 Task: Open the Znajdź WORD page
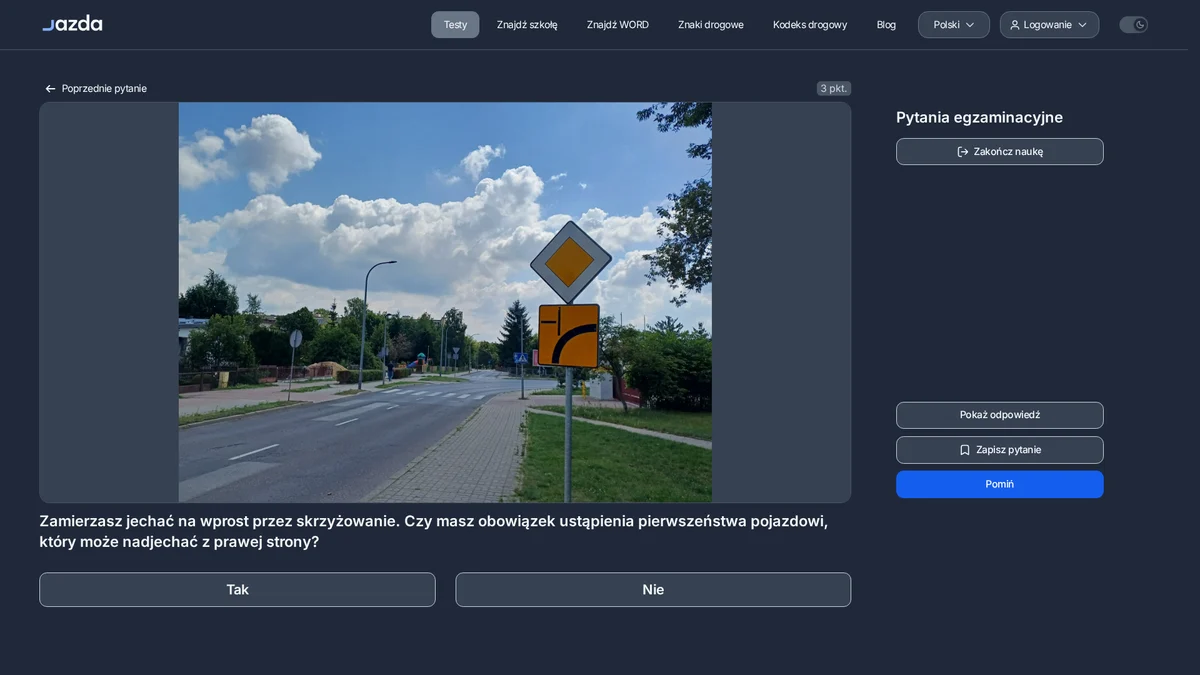click(x=618, y=25)
